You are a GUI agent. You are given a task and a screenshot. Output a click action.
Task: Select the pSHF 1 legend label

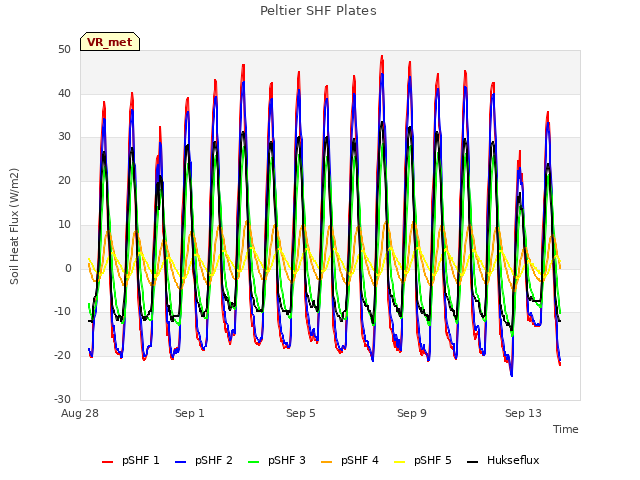click(141, 460)
